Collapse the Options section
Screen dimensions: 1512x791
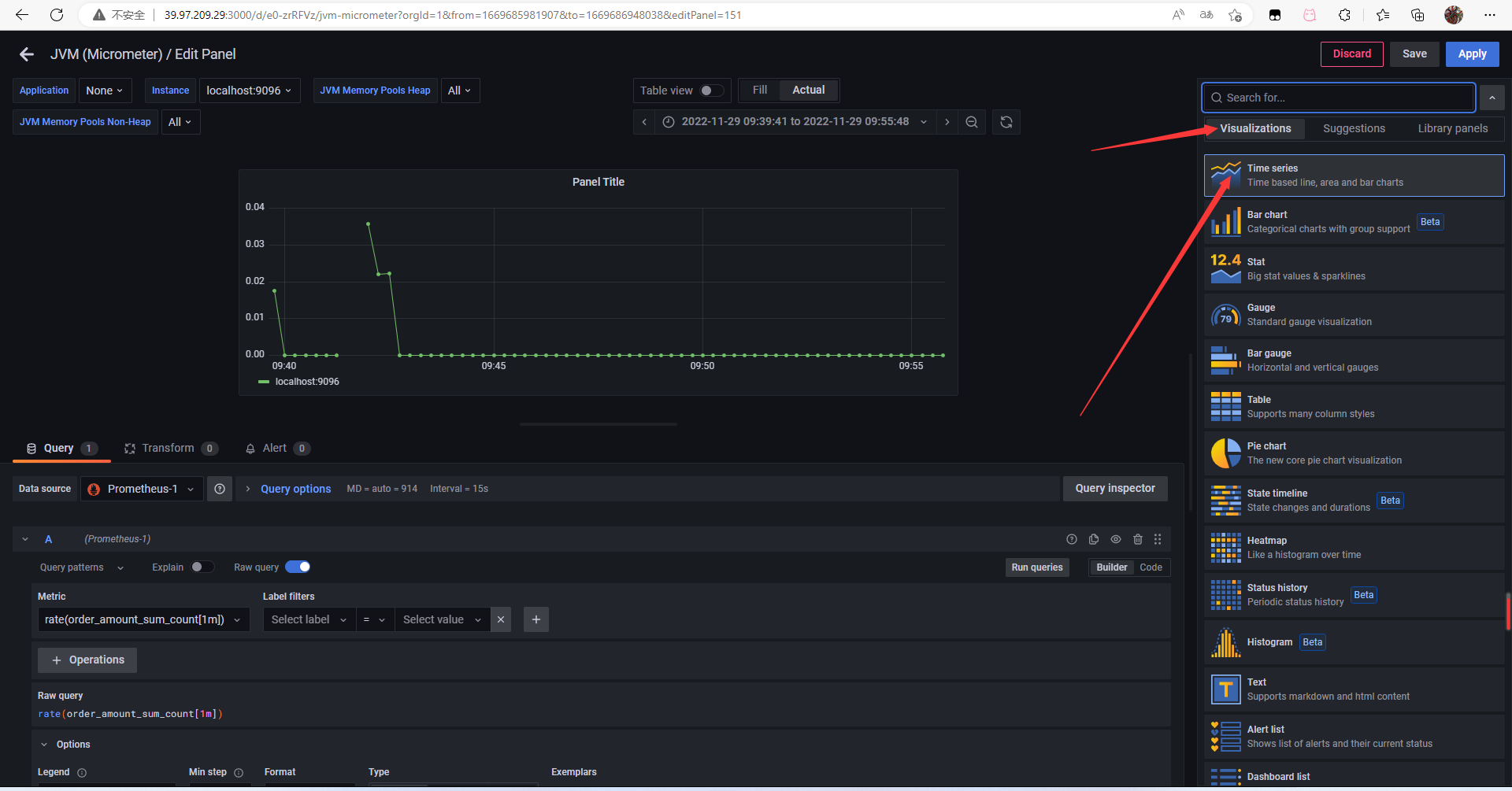point(44,745)
